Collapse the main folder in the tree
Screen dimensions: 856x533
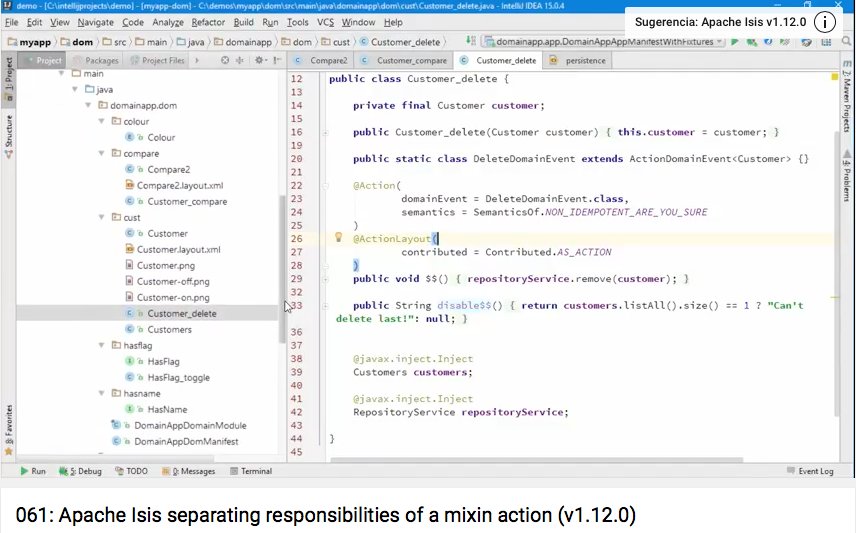[62, 73]
